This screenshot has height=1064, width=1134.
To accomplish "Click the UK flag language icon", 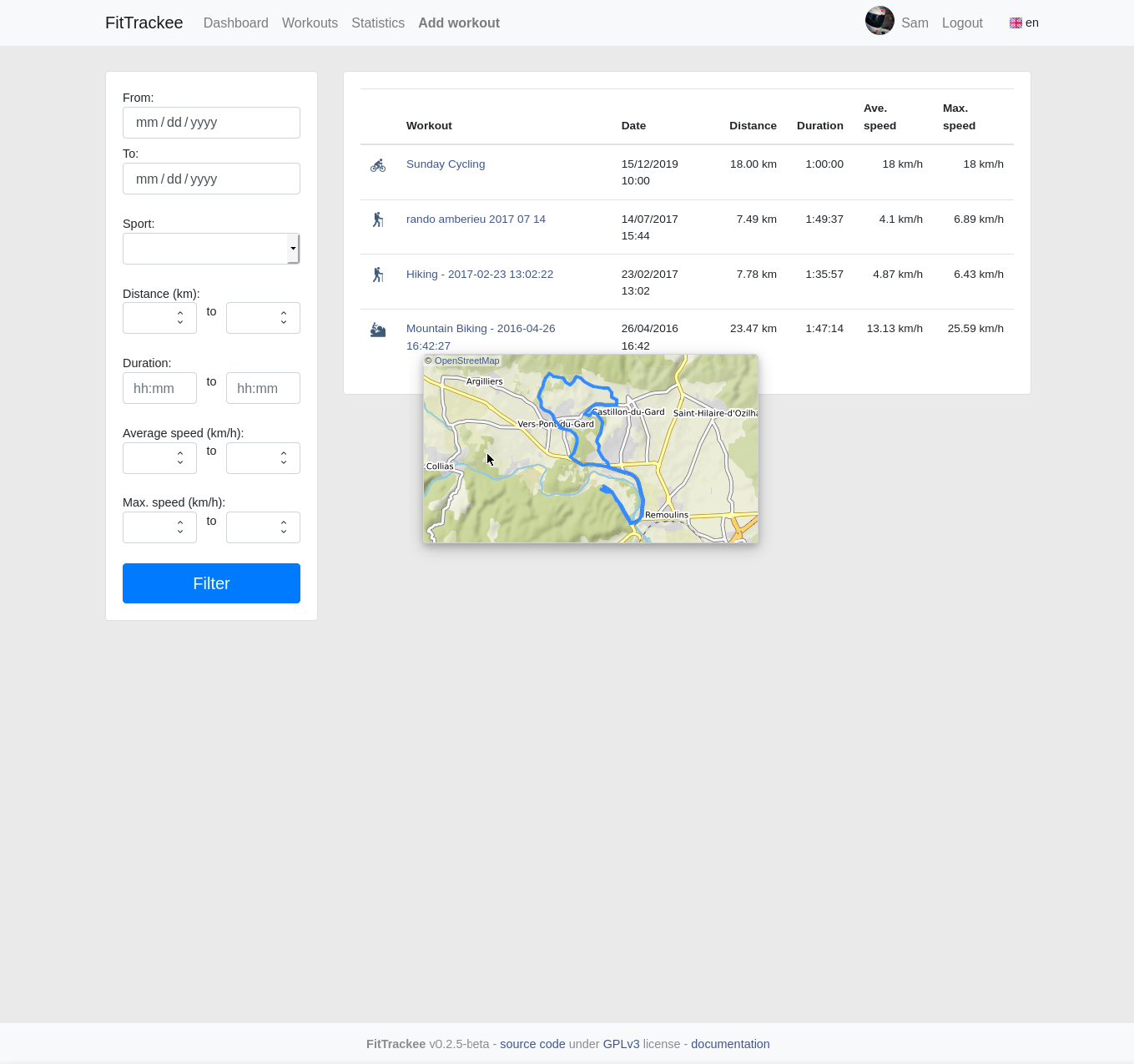I will pos(1016,23).
